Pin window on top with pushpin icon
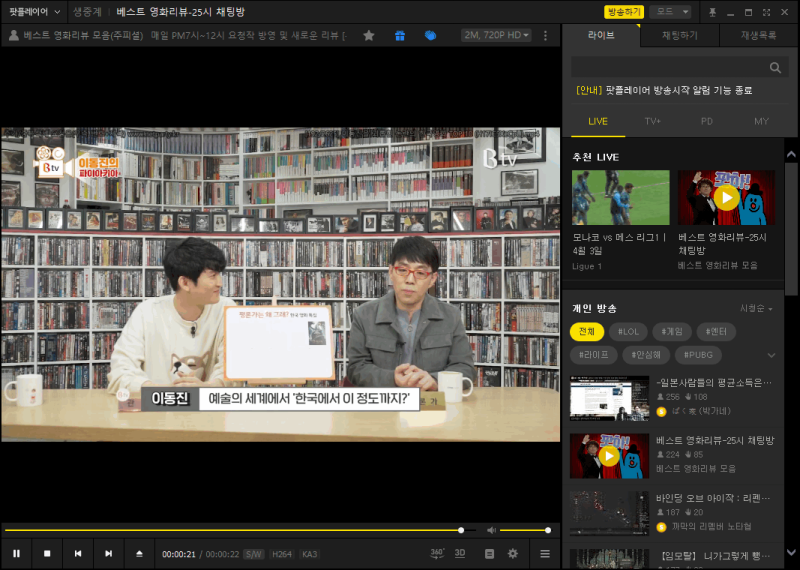This screenshot has height=570, width=800. pos(712,12)
